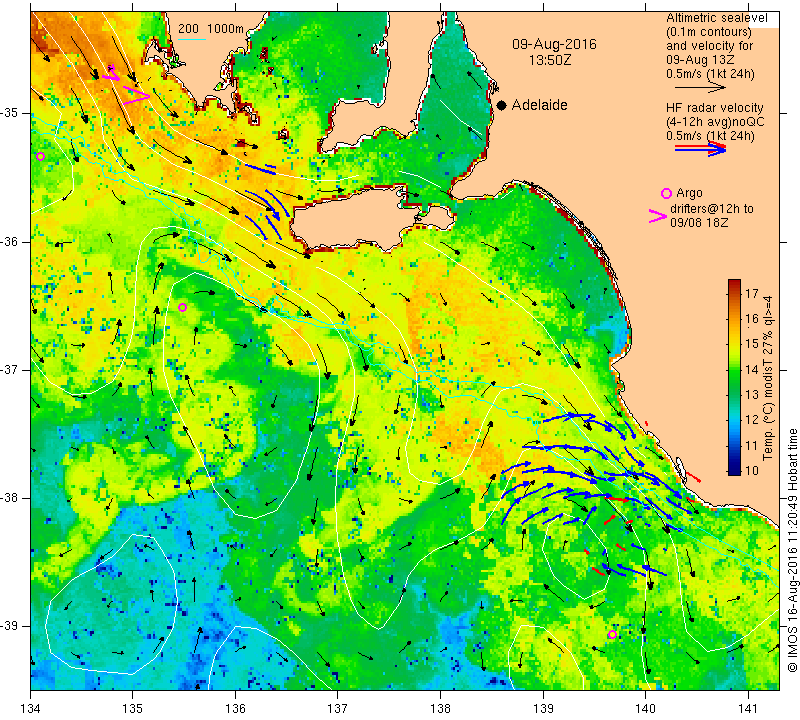
Task: Click '0.5m/s (1kt 24h)' under the HF radar legend
Action: tap(710, 136)
